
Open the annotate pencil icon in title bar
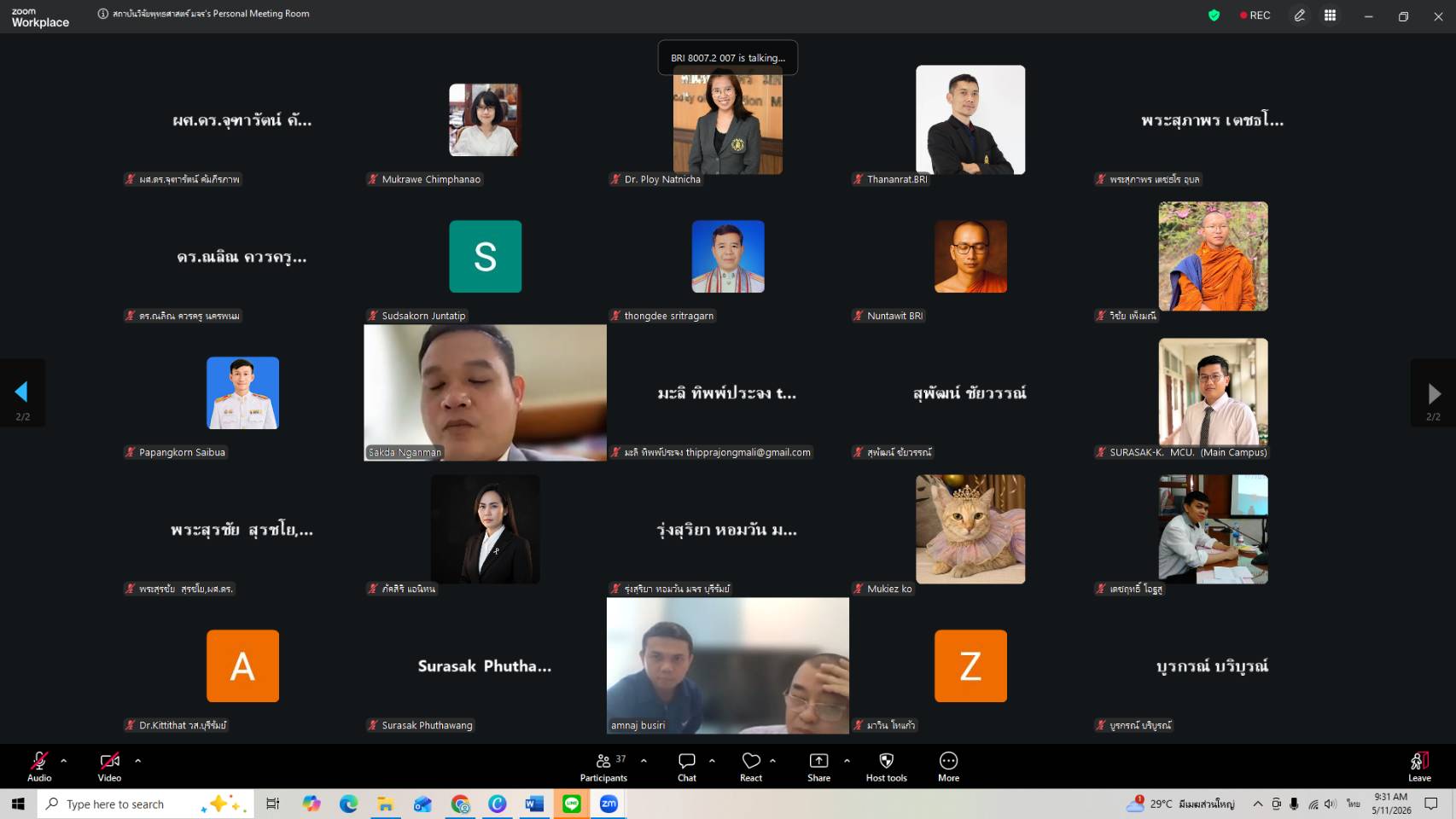(x=1299, y=15)
